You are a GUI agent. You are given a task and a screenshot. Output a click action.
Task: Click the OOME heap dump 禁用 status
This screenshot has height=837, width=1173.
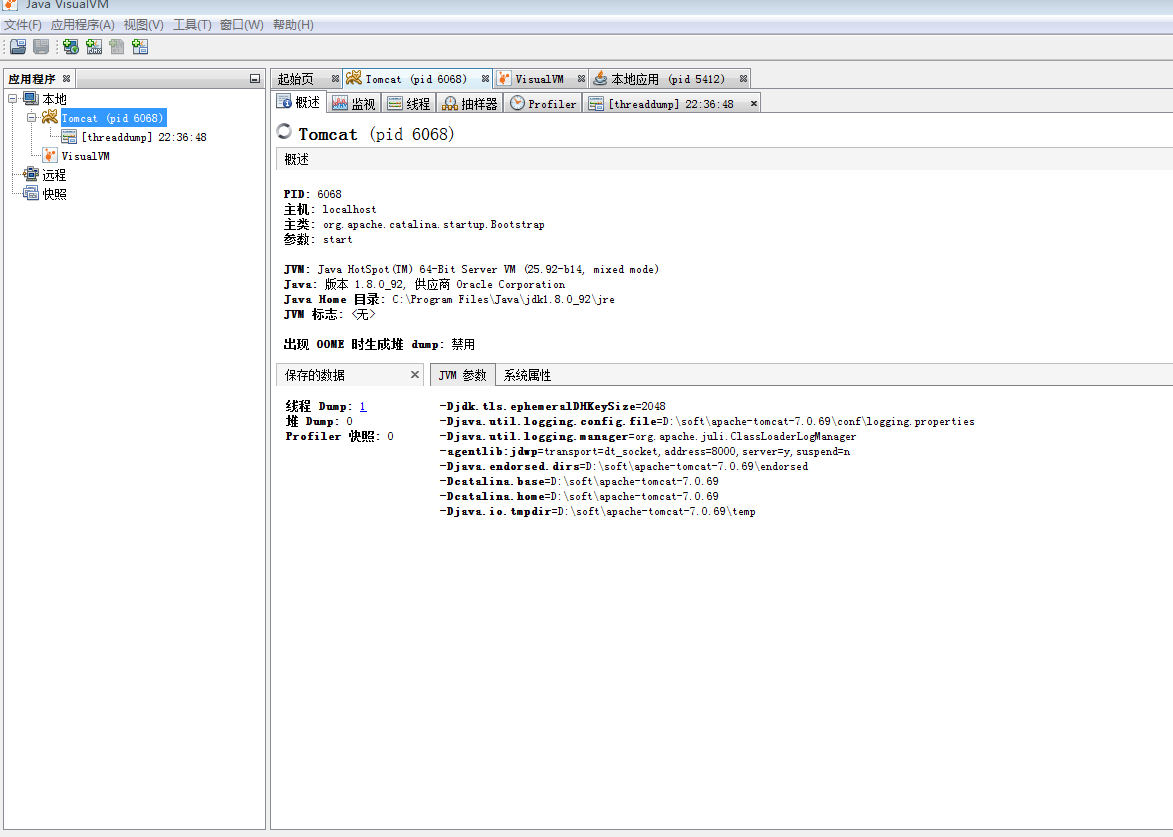(x=463, y=344)
